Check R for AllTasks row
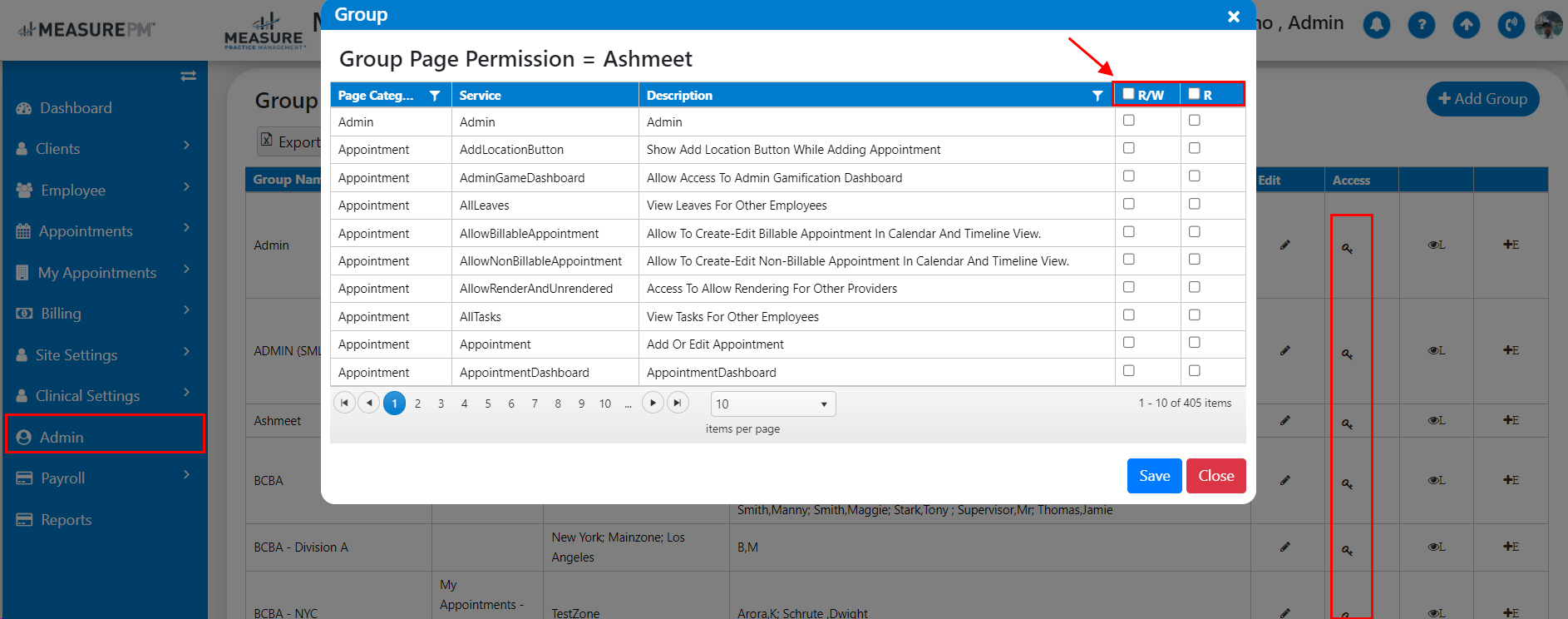Viewport: 1568px width, 619px height. pos(1194,315)
